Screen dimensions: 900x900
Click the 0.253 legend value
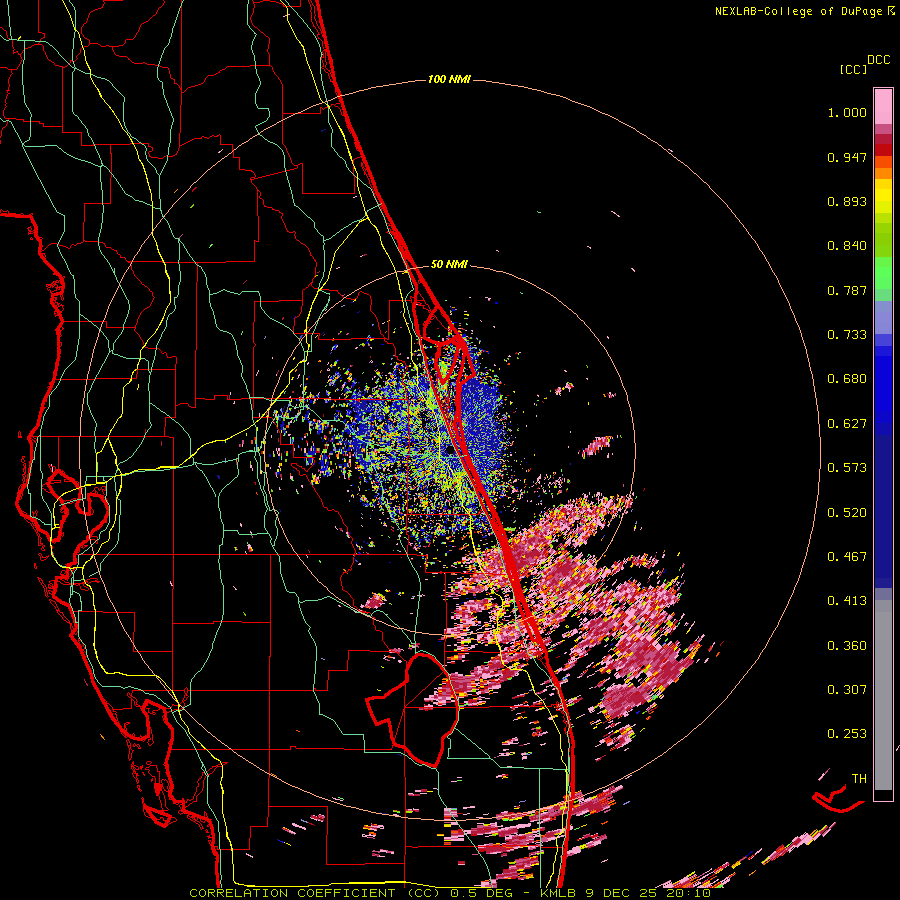coord(847,734)
